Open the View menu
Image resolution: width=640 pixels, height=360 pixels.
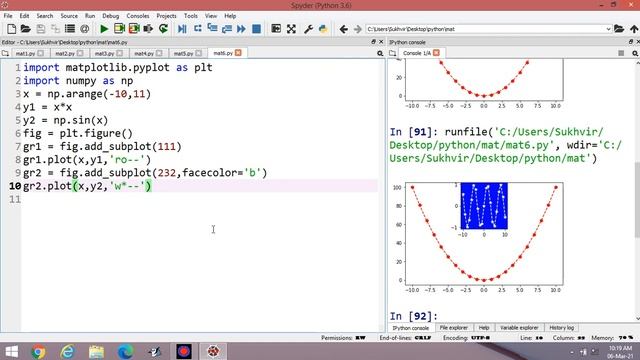click(211, 16)
